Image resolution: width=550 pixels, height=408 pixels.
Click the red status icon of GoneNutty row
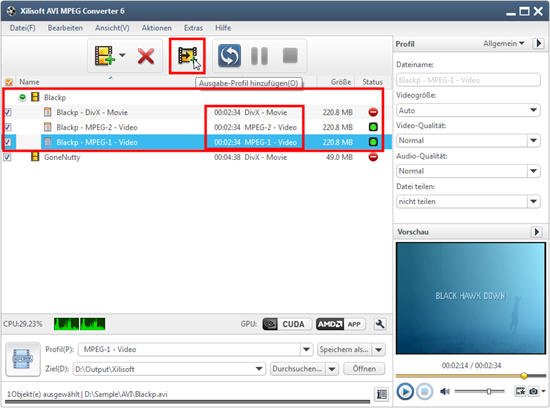coord(373,157)
